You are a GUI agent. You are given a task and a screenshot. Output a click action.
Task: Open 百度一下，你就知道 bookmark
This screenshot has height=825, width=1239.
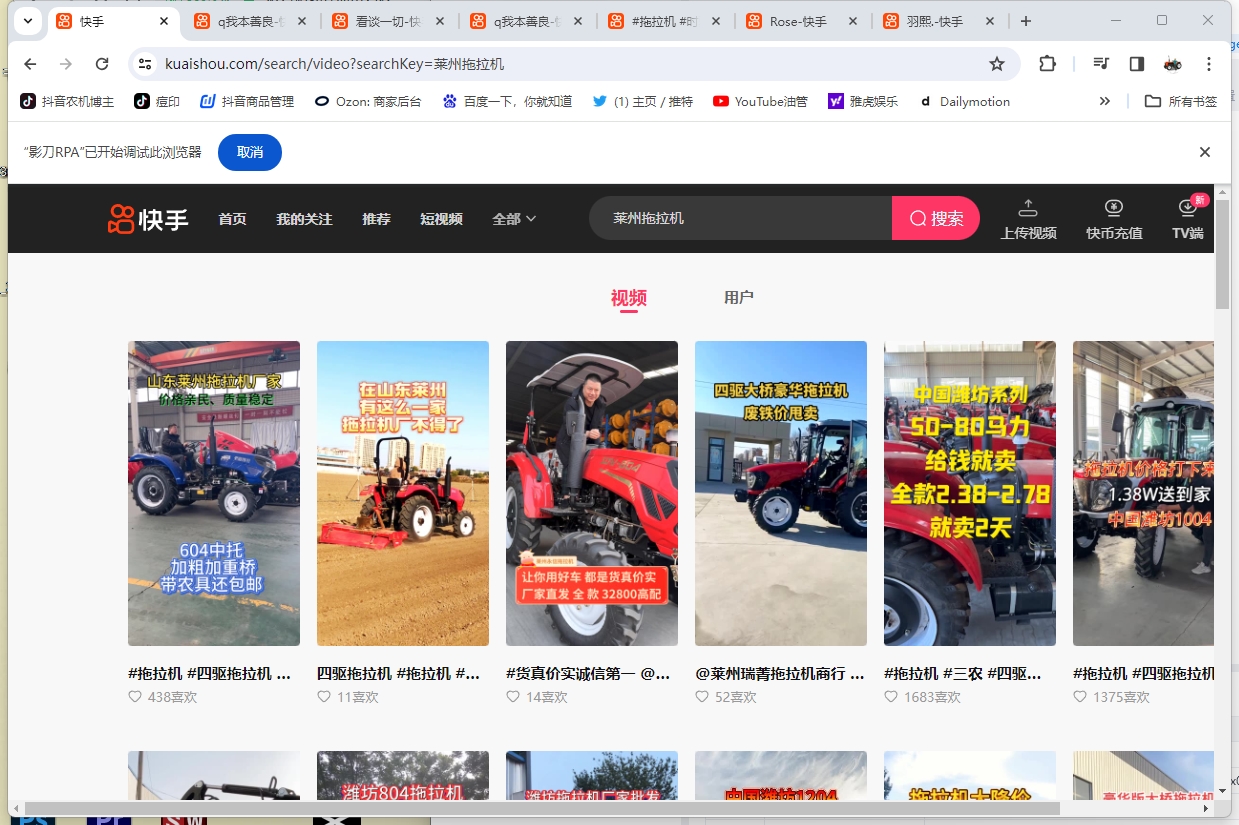pyautogui.click(x=507, y=101)
